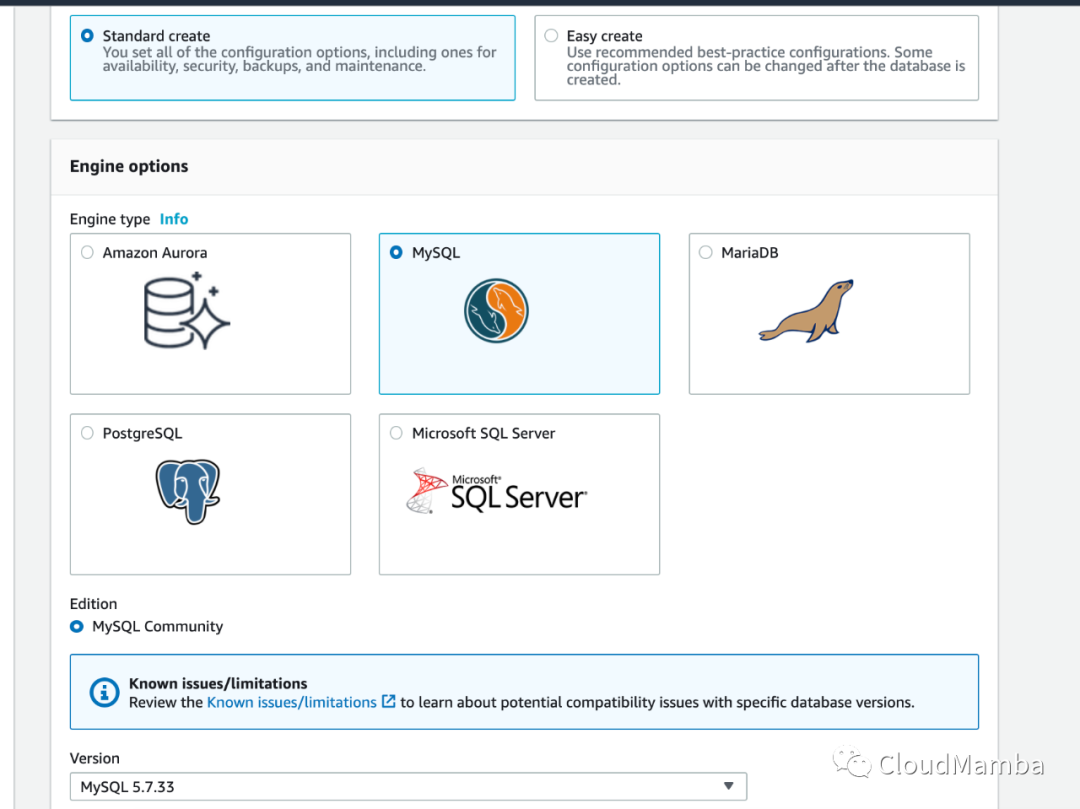Click external link icon after Known issues

pyautogui.click(x=388, y=702)
